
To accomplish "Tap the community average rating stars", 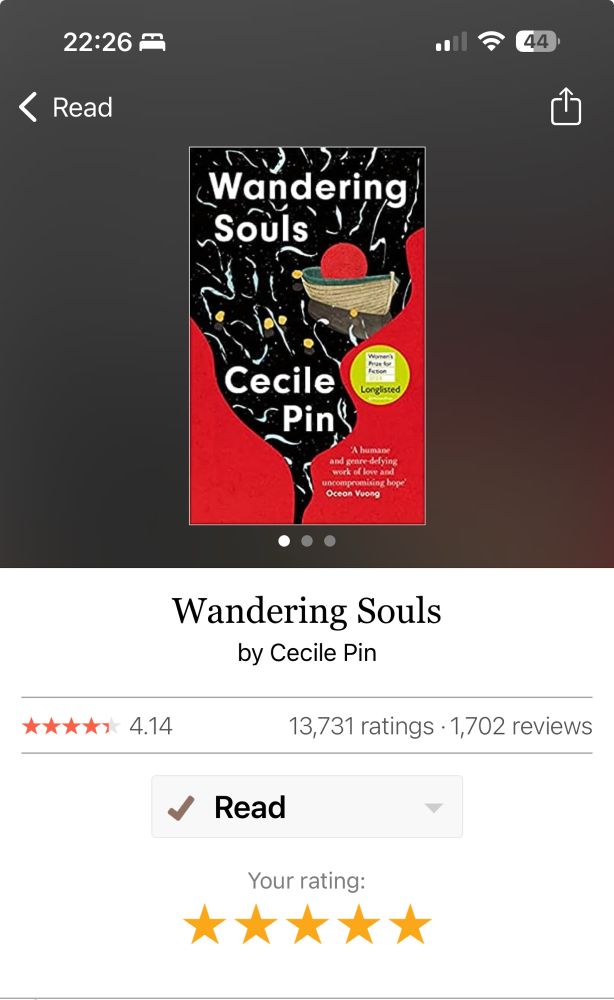I will point(70,726).
